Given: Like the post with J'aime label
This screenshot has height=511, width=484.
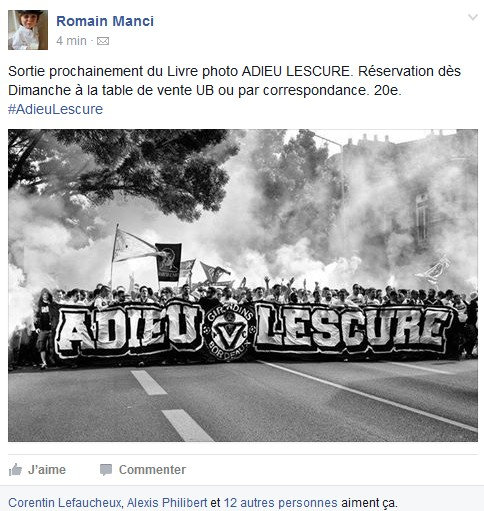Looking at the screenshot, I should [47, 470].
